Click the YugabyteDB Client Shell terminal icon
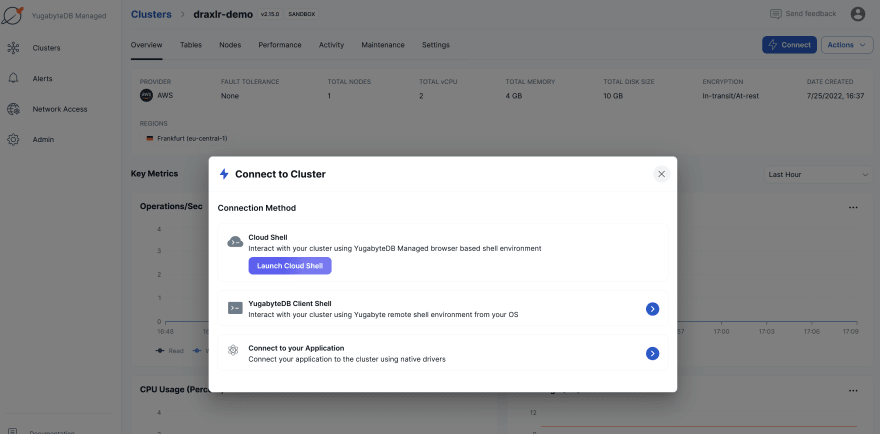 tap(235, 308)
